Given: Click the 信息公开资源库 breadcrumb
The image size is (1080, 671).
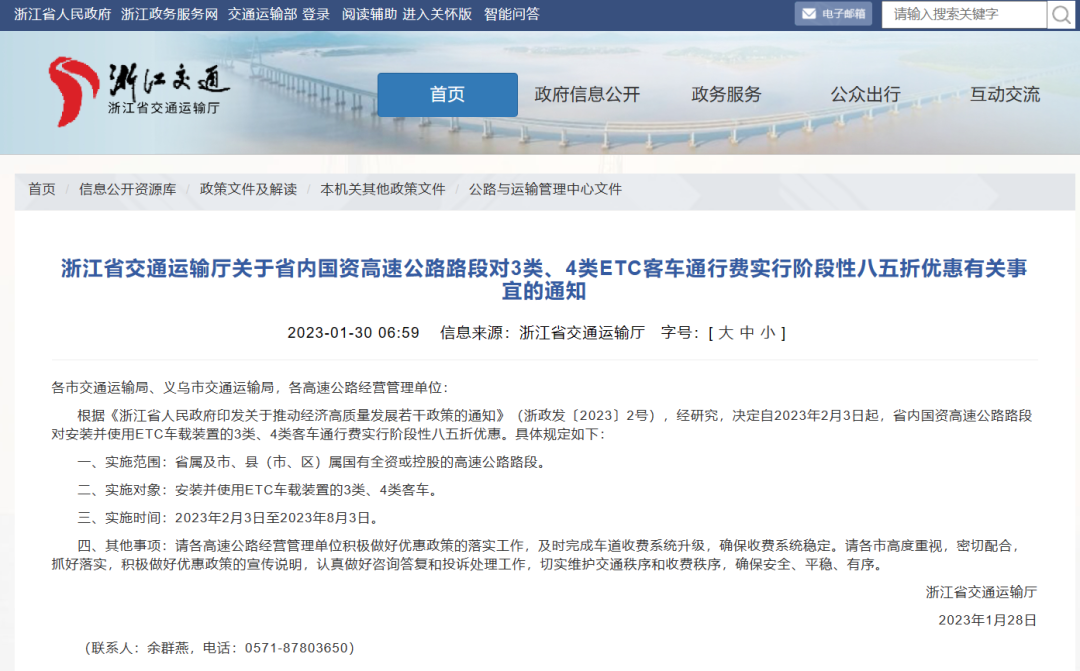Looking at the screenshot, I should pyautogui.click(x=127, y=189).
